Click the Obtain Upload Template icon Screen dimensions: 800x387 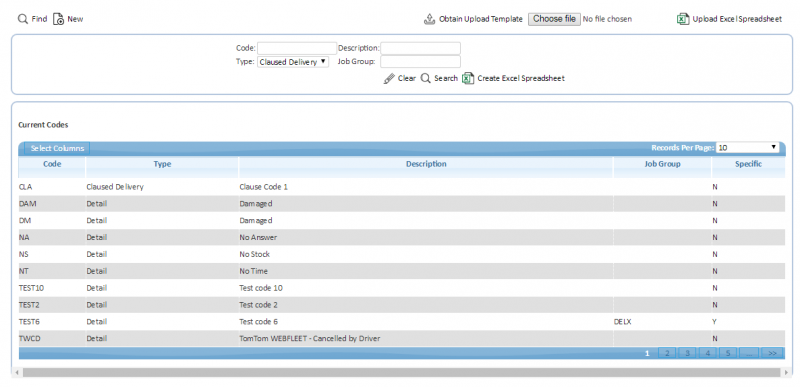(x=429, y=19)
